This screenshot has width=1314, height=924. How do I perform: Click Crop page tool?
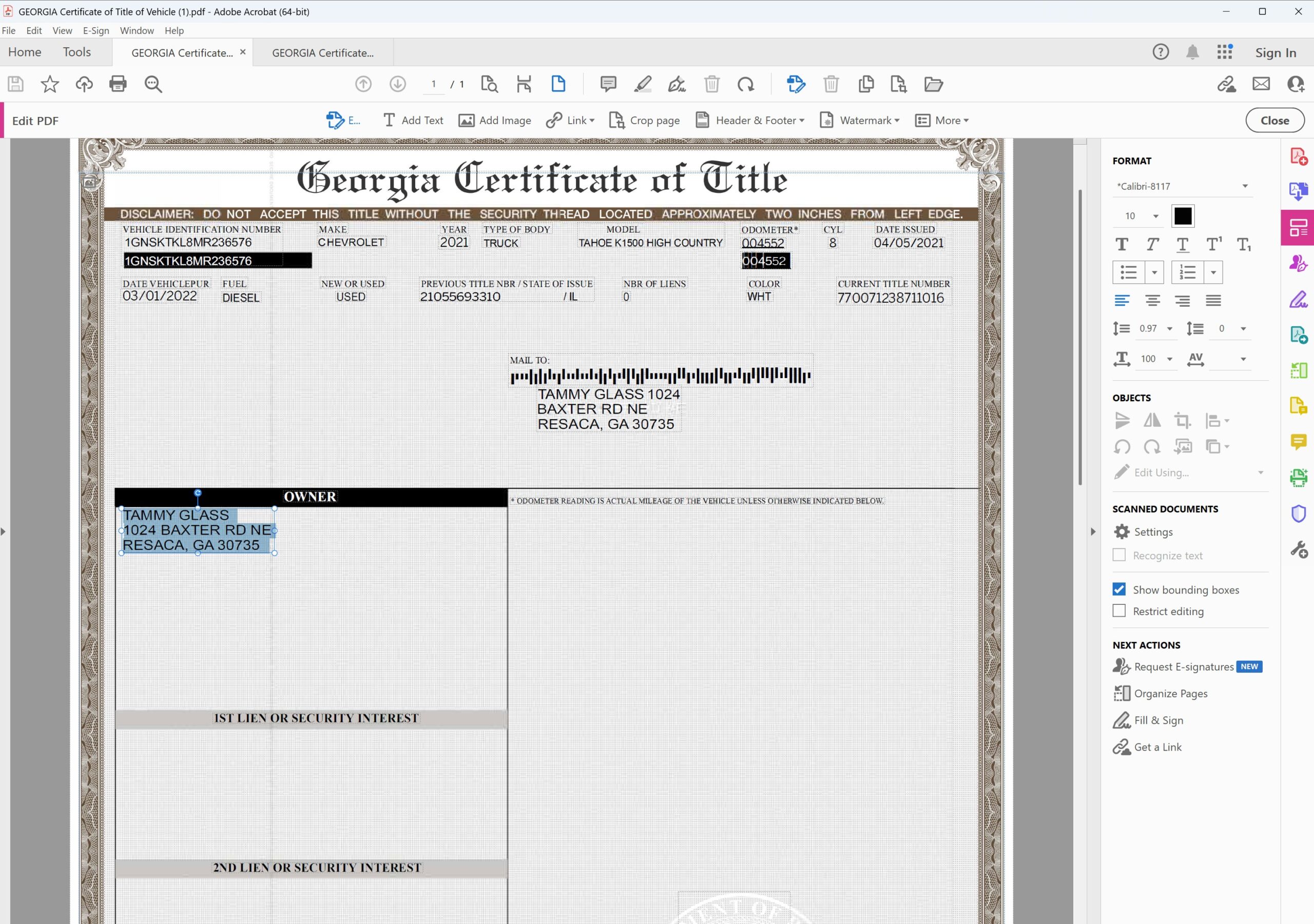click(x=644, y=121)
